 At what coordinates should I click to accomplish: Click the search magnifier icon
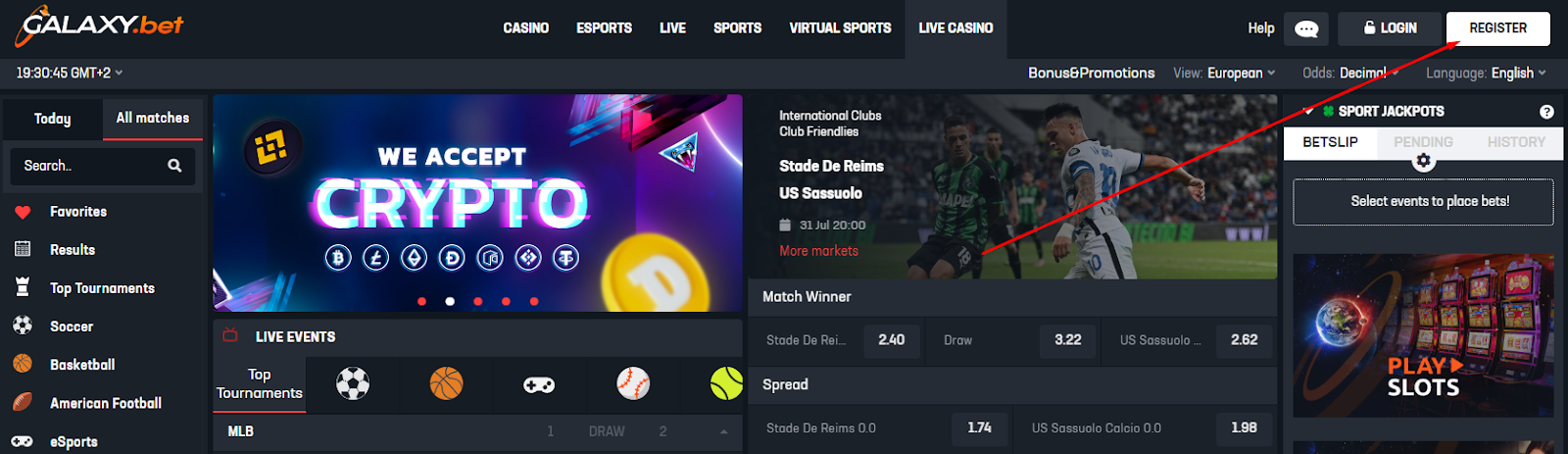[174, 166]
